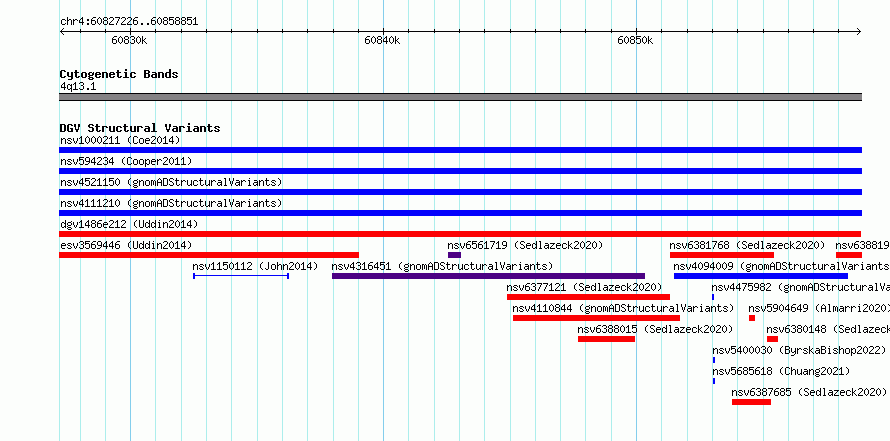Click the nsv6388015 (Sedlazeck2020) label
890x441 pixels.
tap(655, 329)
